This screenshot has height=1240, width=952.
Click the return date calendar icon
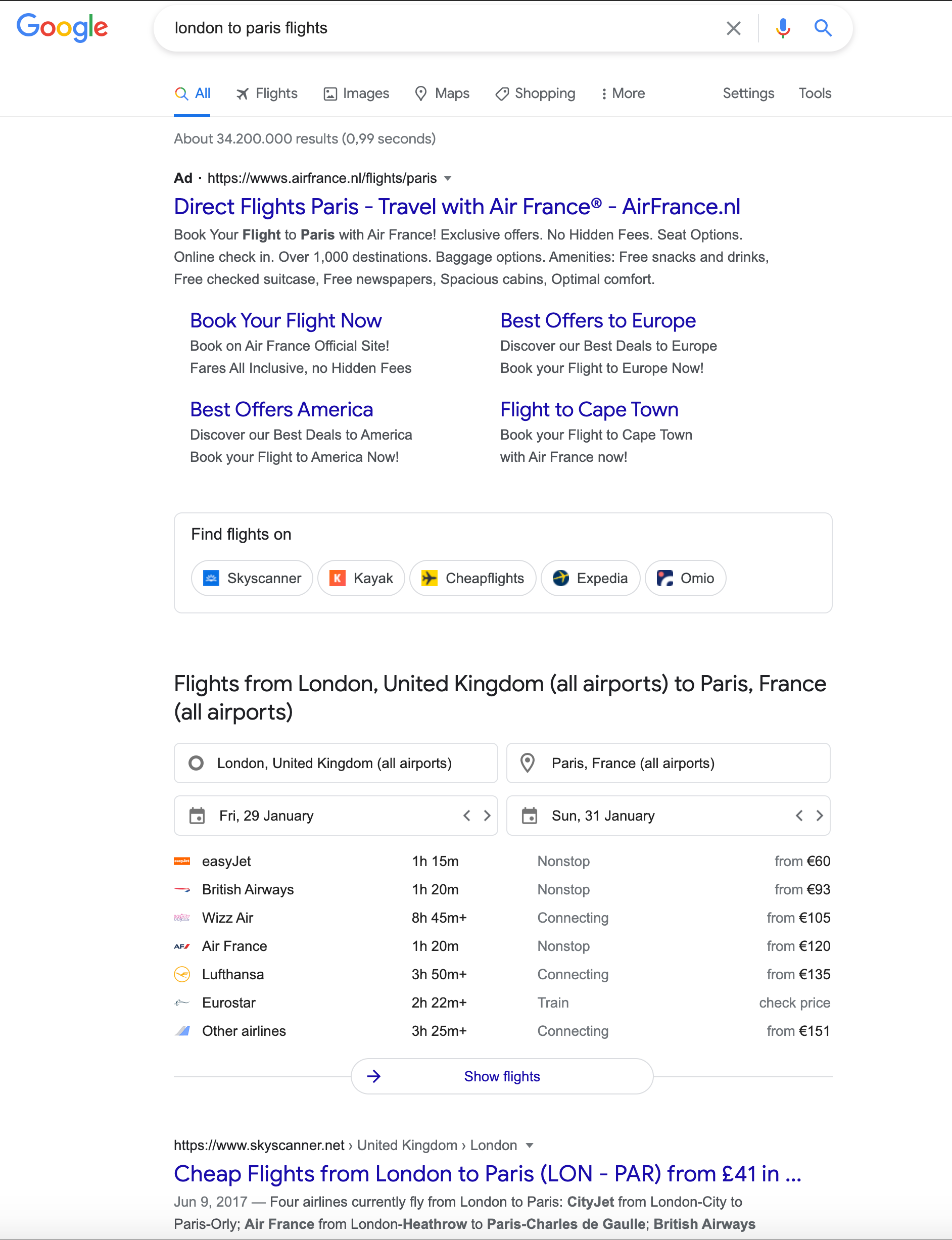click(529, 816)
